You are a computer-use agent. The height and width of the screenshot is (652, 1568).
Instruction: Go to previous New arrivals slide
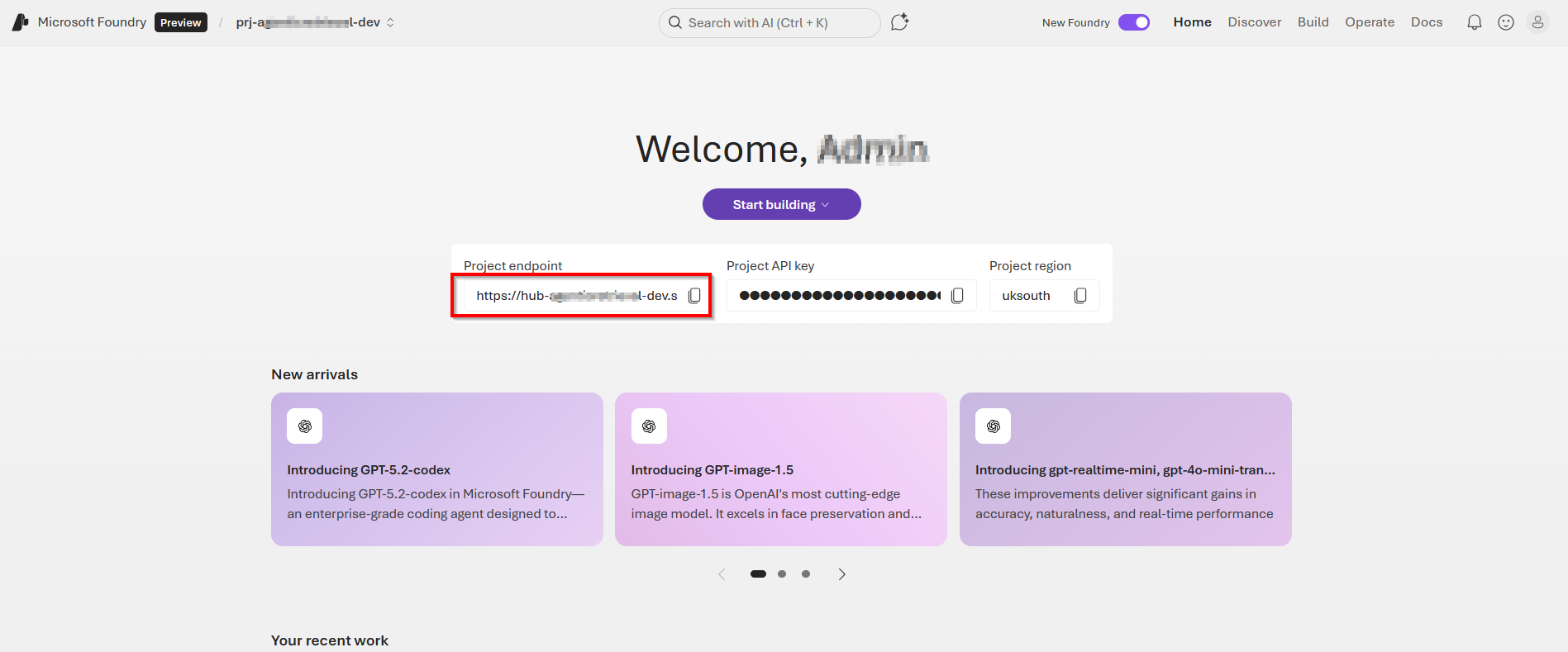[722, 574]
